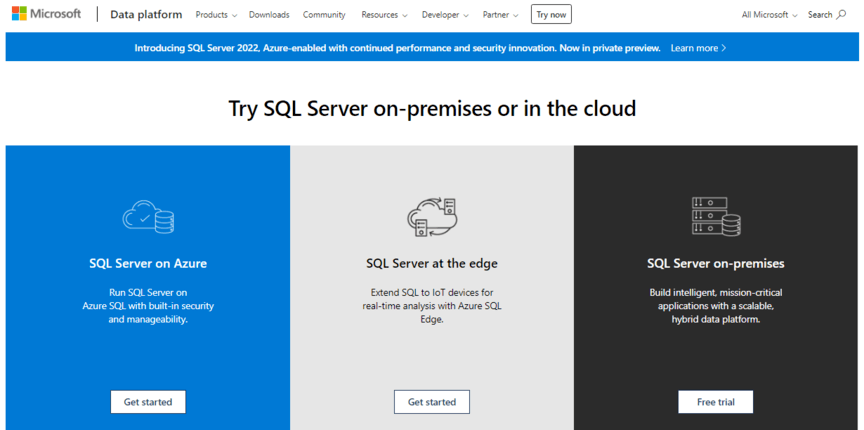Click the SQL Server on-premises heading
Viewport: 864px width, 430px height.
coord(716,264)
